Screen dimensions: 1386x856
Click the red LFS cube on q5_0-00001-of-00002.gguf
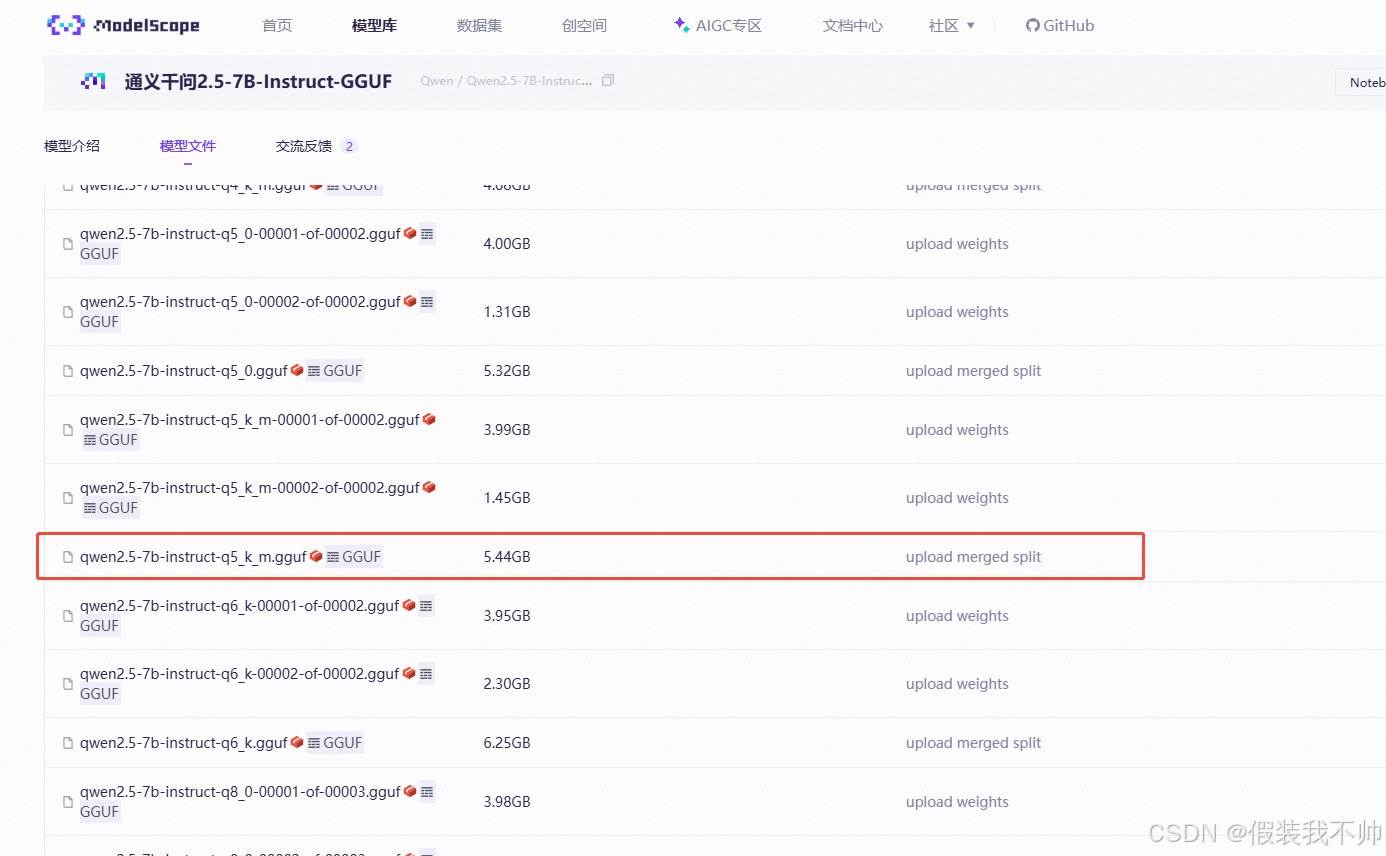[x=410, y=234]
